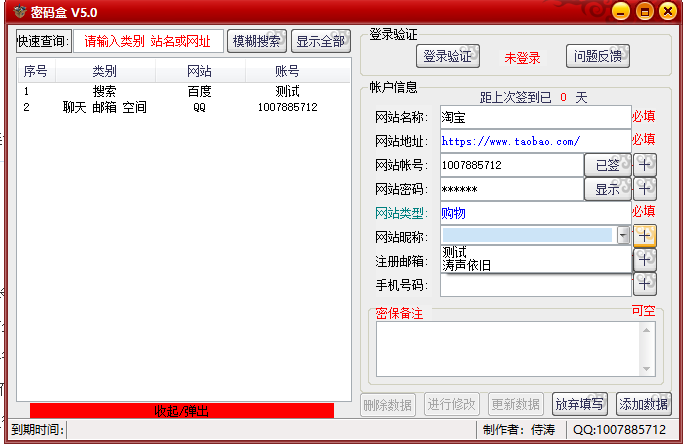Sort by the 类别 column header

pos(105,71)
